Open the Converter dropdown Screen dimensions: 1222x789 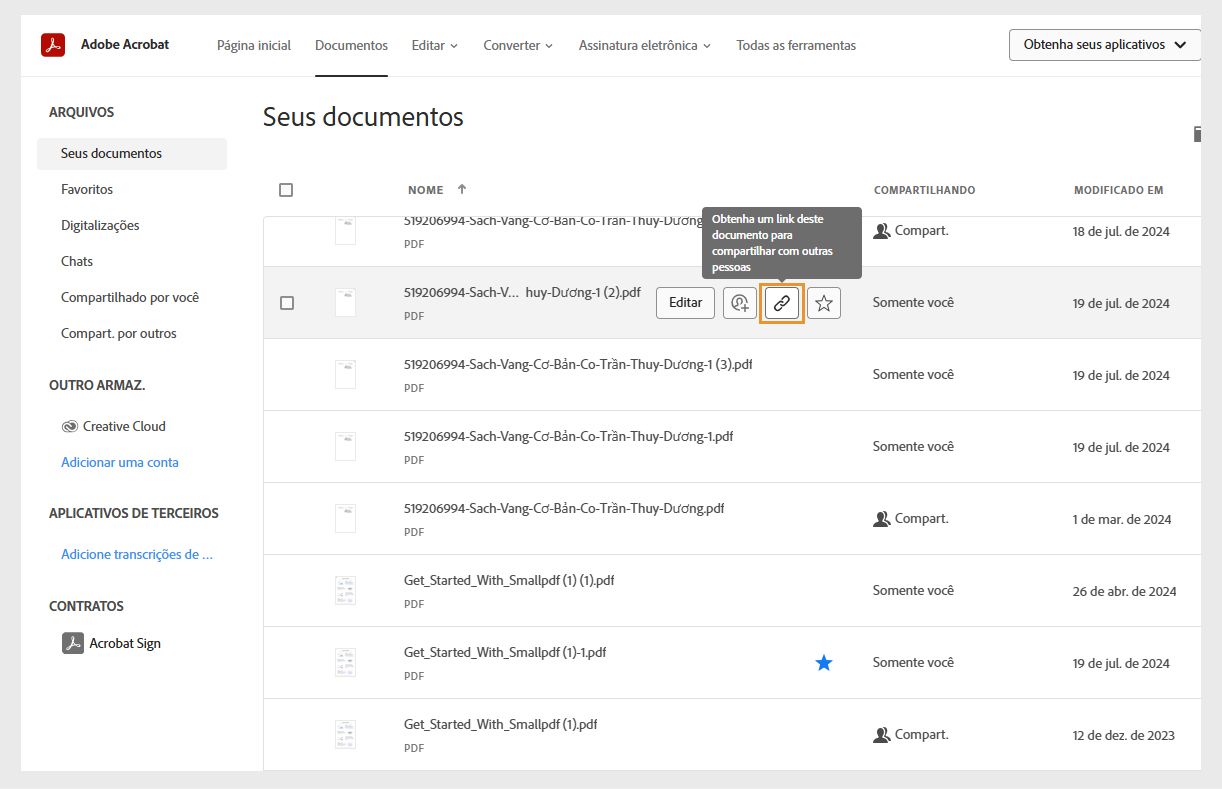pyautogui.click(x=517, y=45)
